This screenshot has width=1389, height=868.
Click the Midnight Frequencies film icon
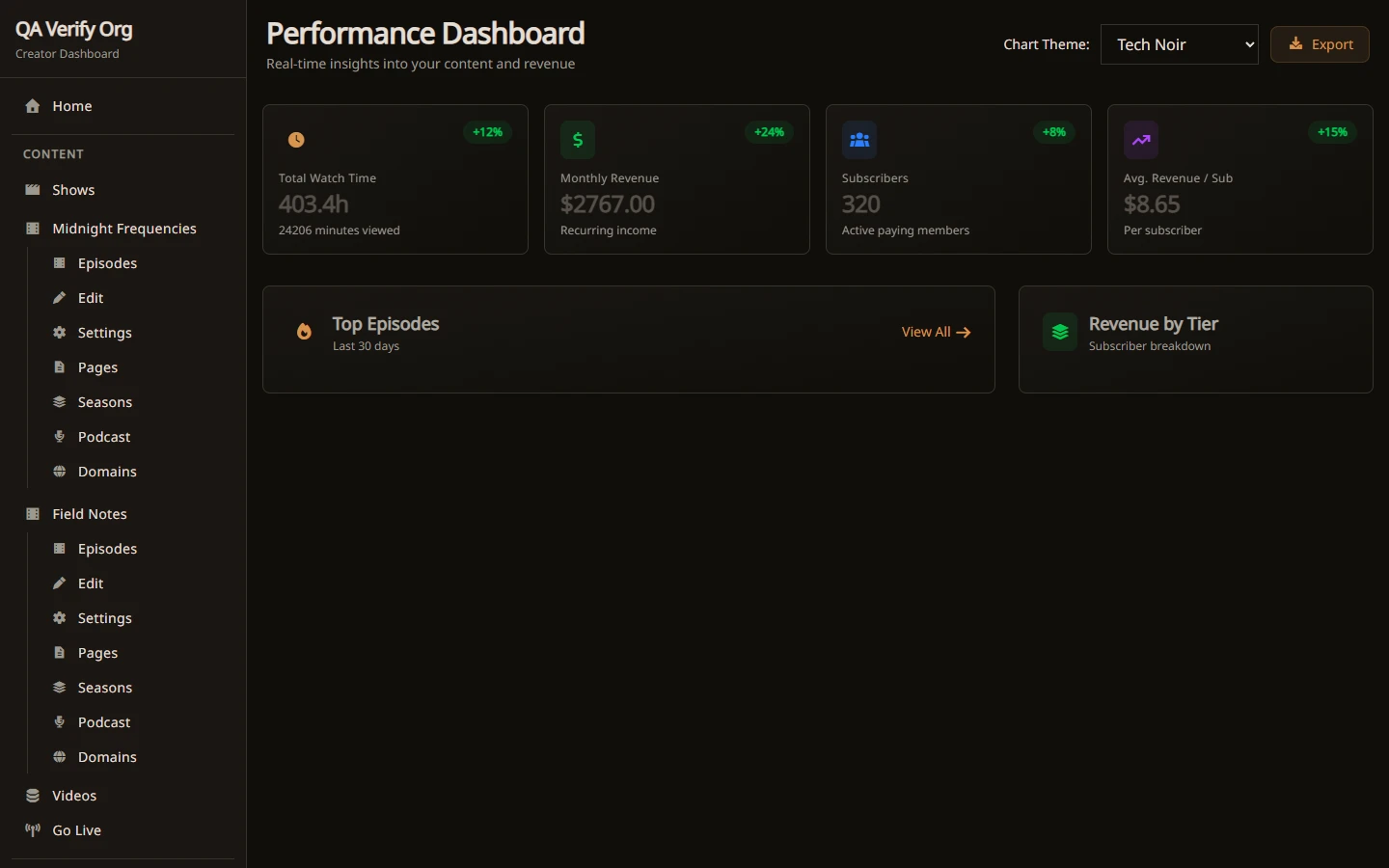click(x=33, y=229)
